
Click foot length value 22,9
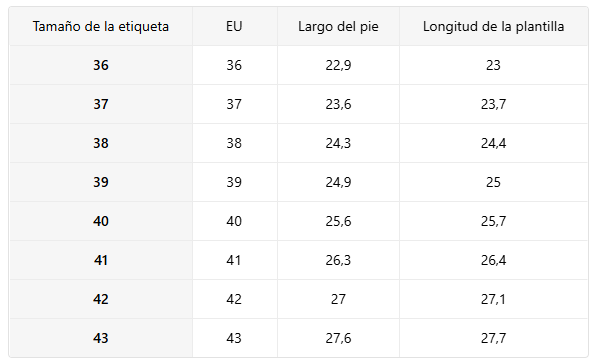[x=338, y=65]
